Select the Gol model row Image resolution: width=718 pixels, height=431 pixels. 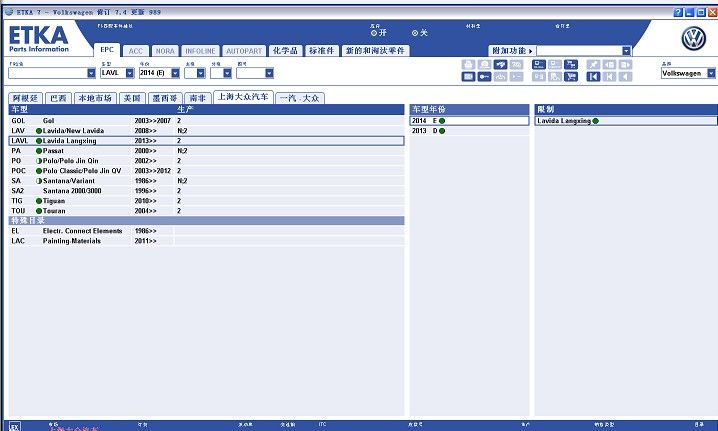pos(207,121)
